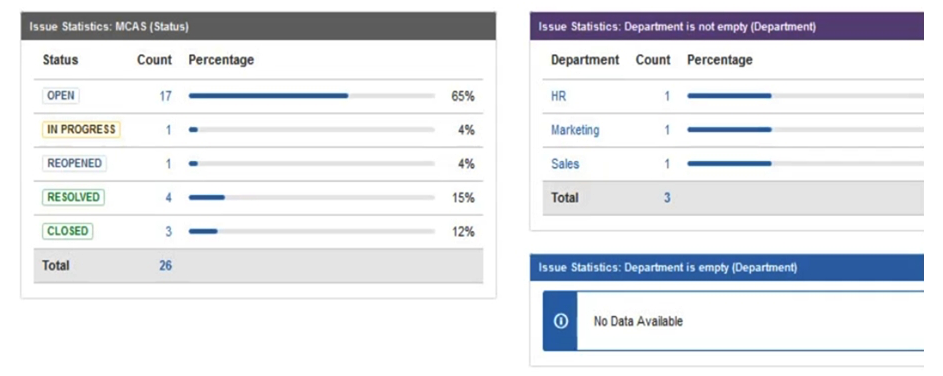Click the 12% value text

(x=463, y=231)
